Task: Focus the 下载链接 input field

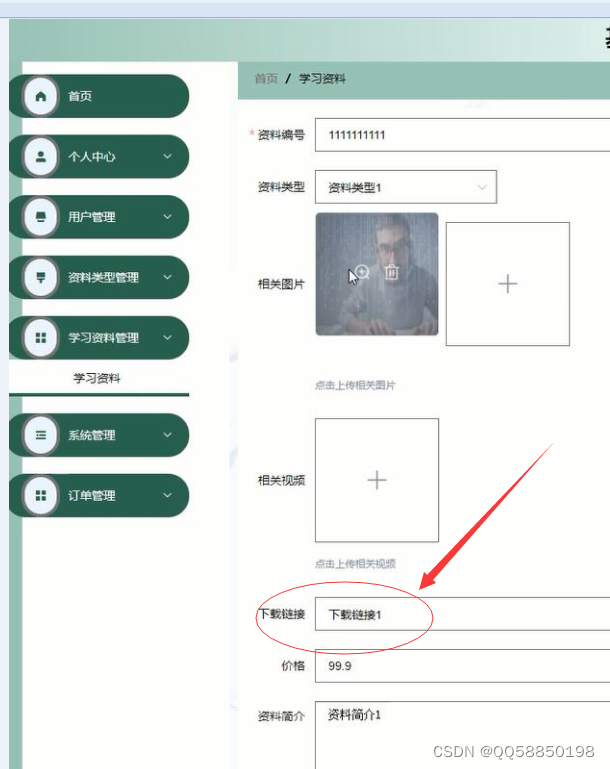Action: (x=462, y=614)
